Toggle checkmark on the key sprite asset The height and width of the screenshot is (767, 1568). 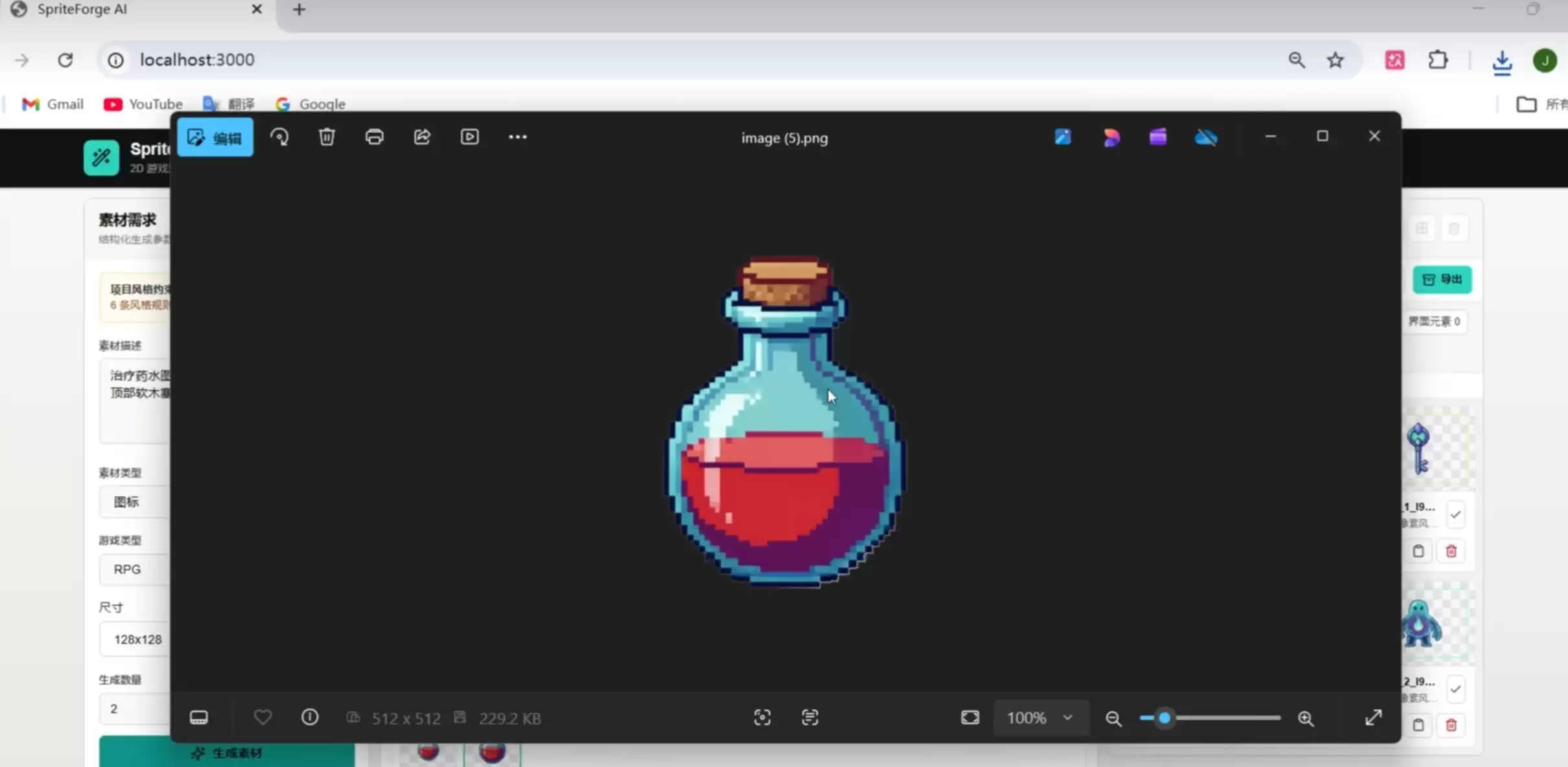point(1456,515)
